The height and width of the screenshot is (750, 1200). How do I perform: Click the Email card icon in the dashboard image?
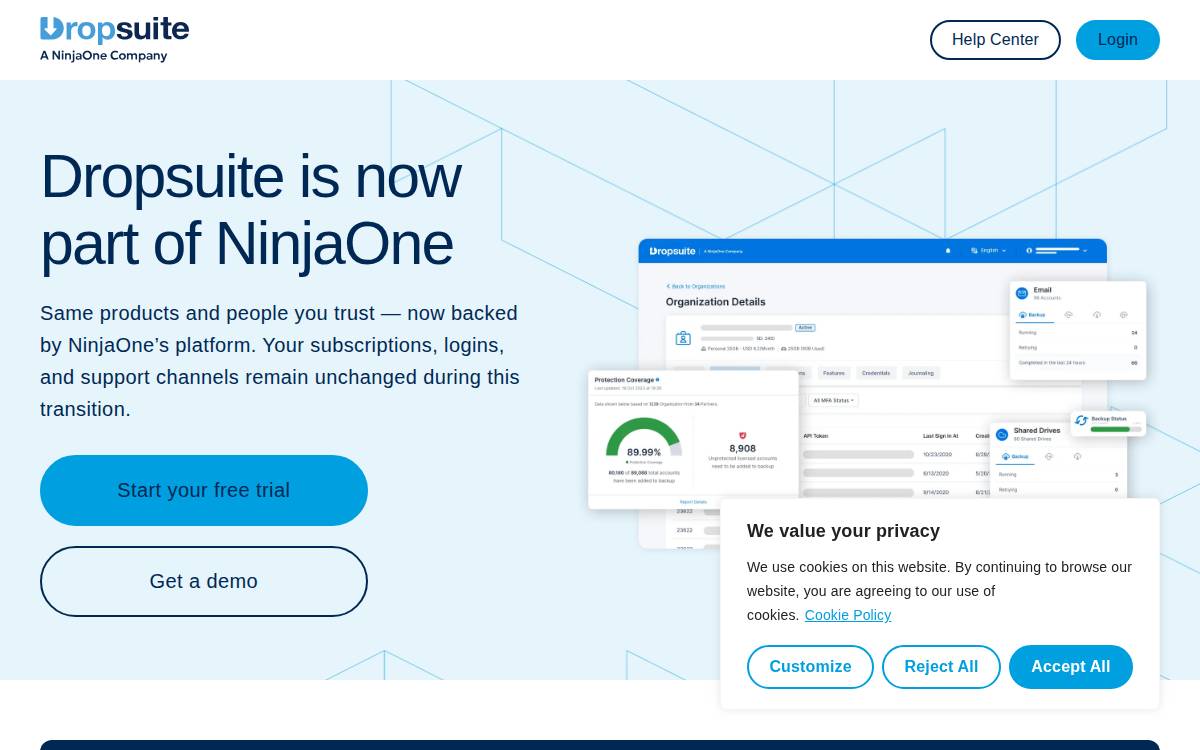click(x=1022, y=293)
